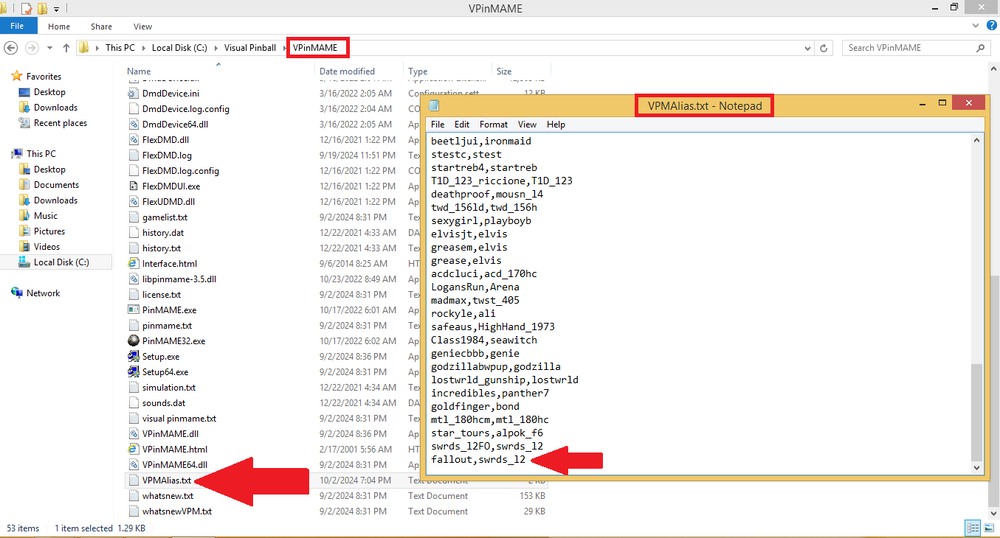Open recent locations dropdown next to navigation arrows
Screen dimensions: 1000x538
click(49, 48)
